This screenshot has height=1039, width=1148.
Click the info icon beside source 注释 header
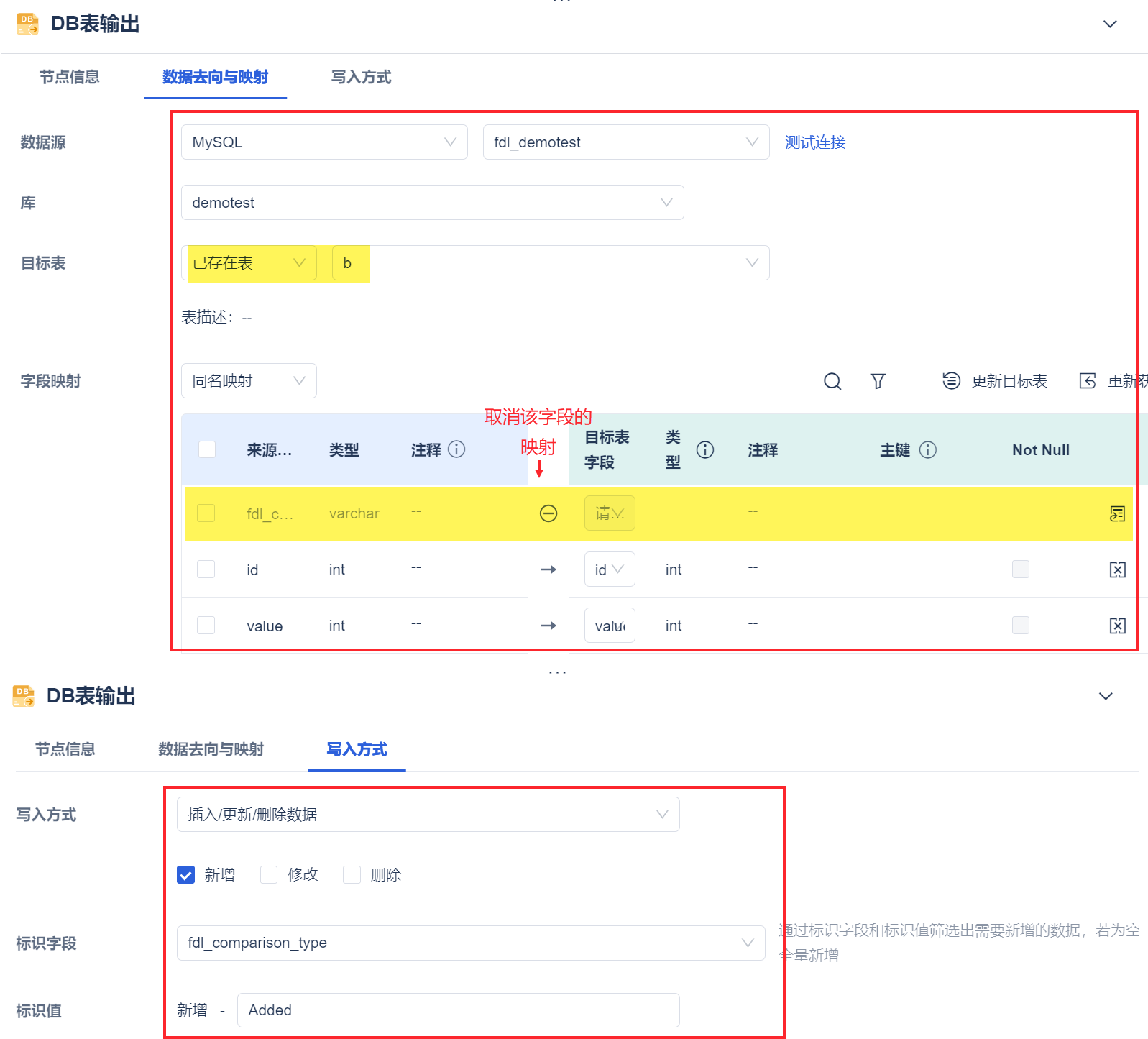(x=456, y=449)
